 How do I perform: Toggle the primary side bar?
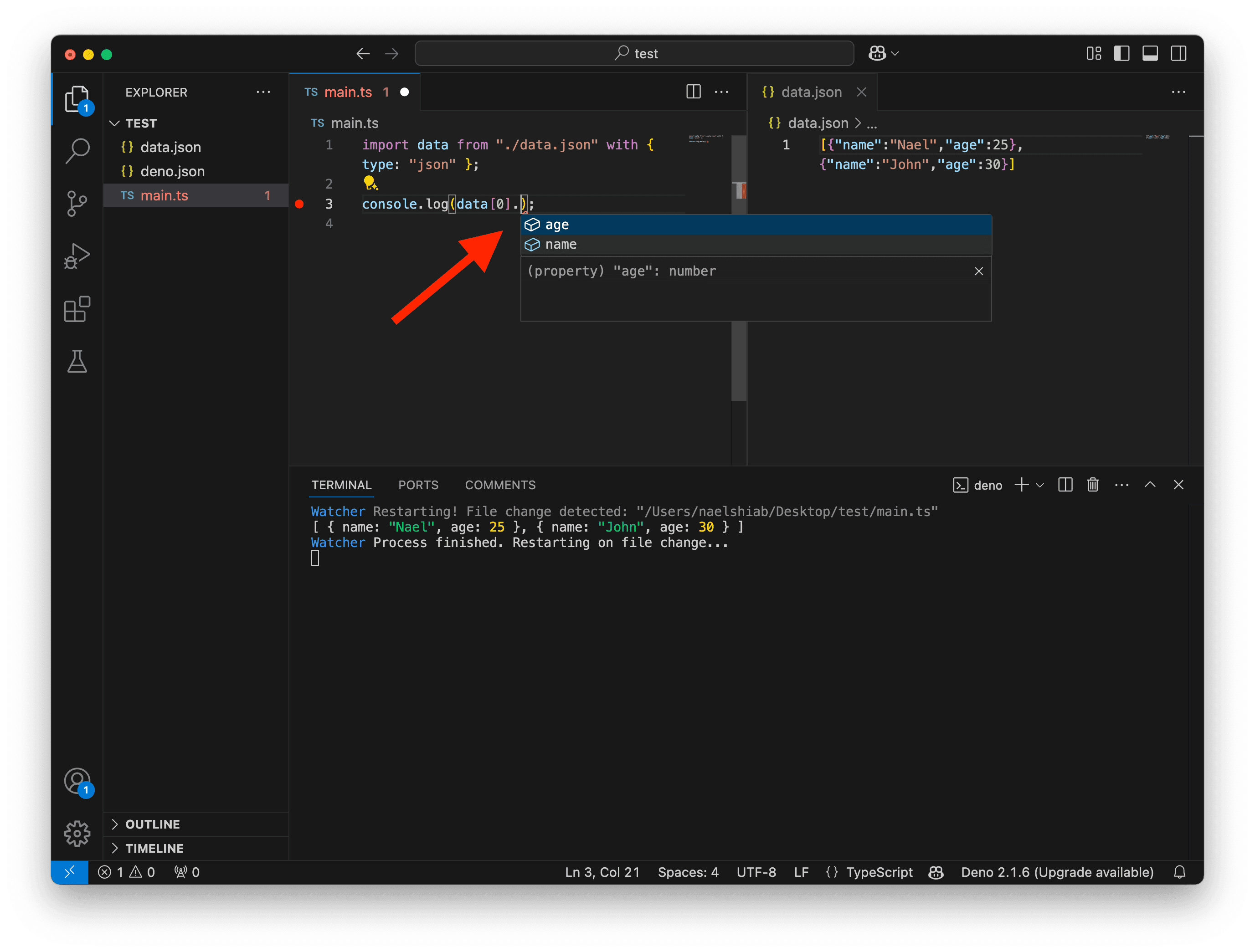(1121, 53)
